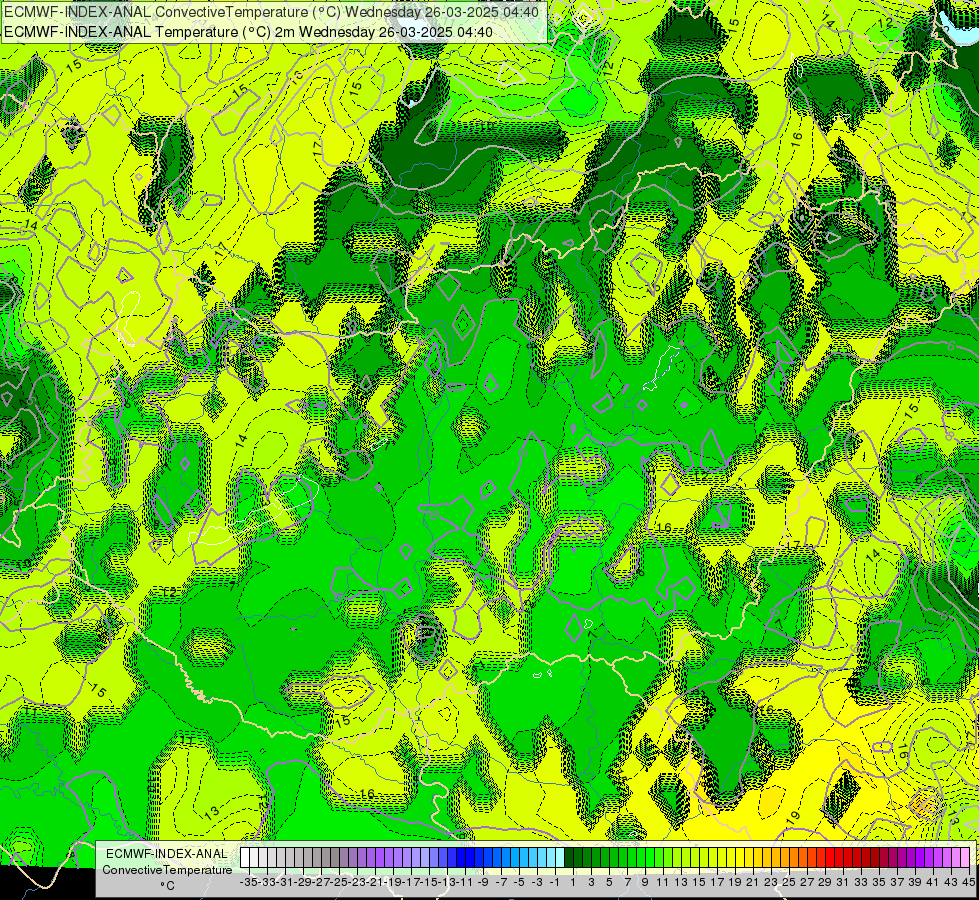Click the 15 legend tick value
This screenshot has width=979, height=900.
point(699,882)
